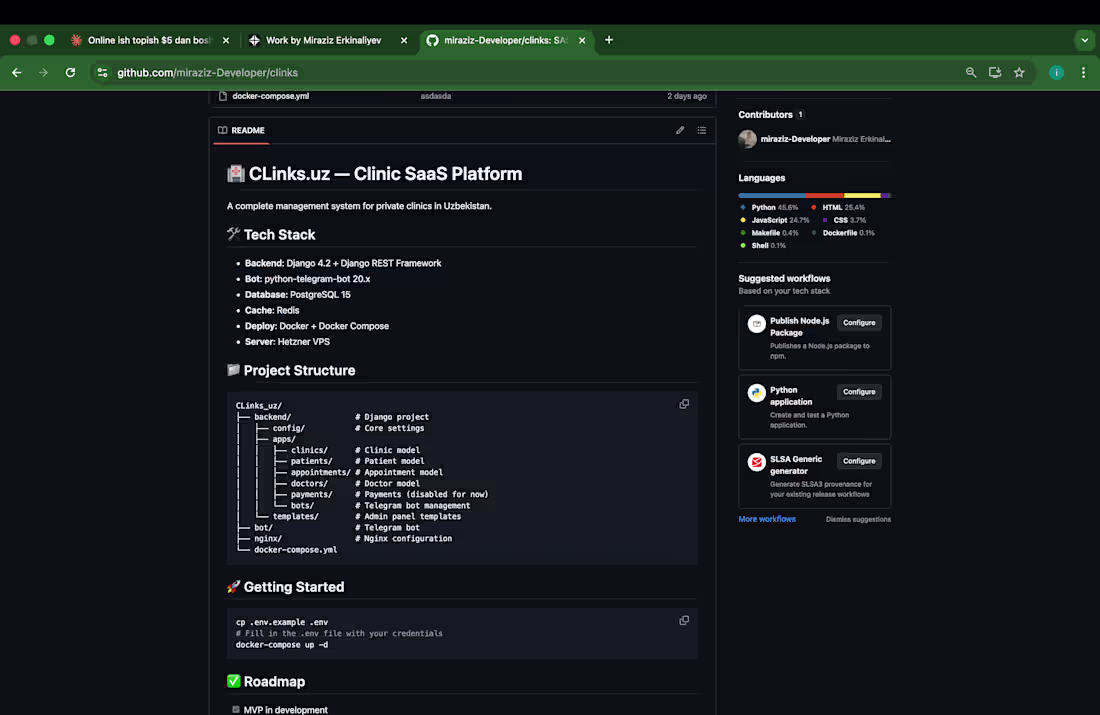Open the asdasda commit message
1100x715 pixels.
point(436,96)
